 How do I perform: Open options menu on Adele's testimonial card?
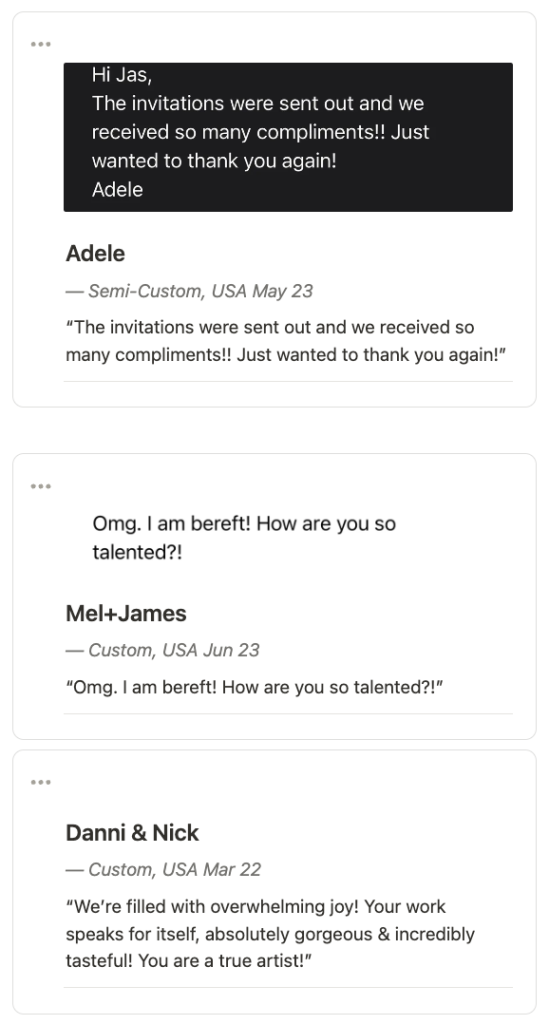40,44
